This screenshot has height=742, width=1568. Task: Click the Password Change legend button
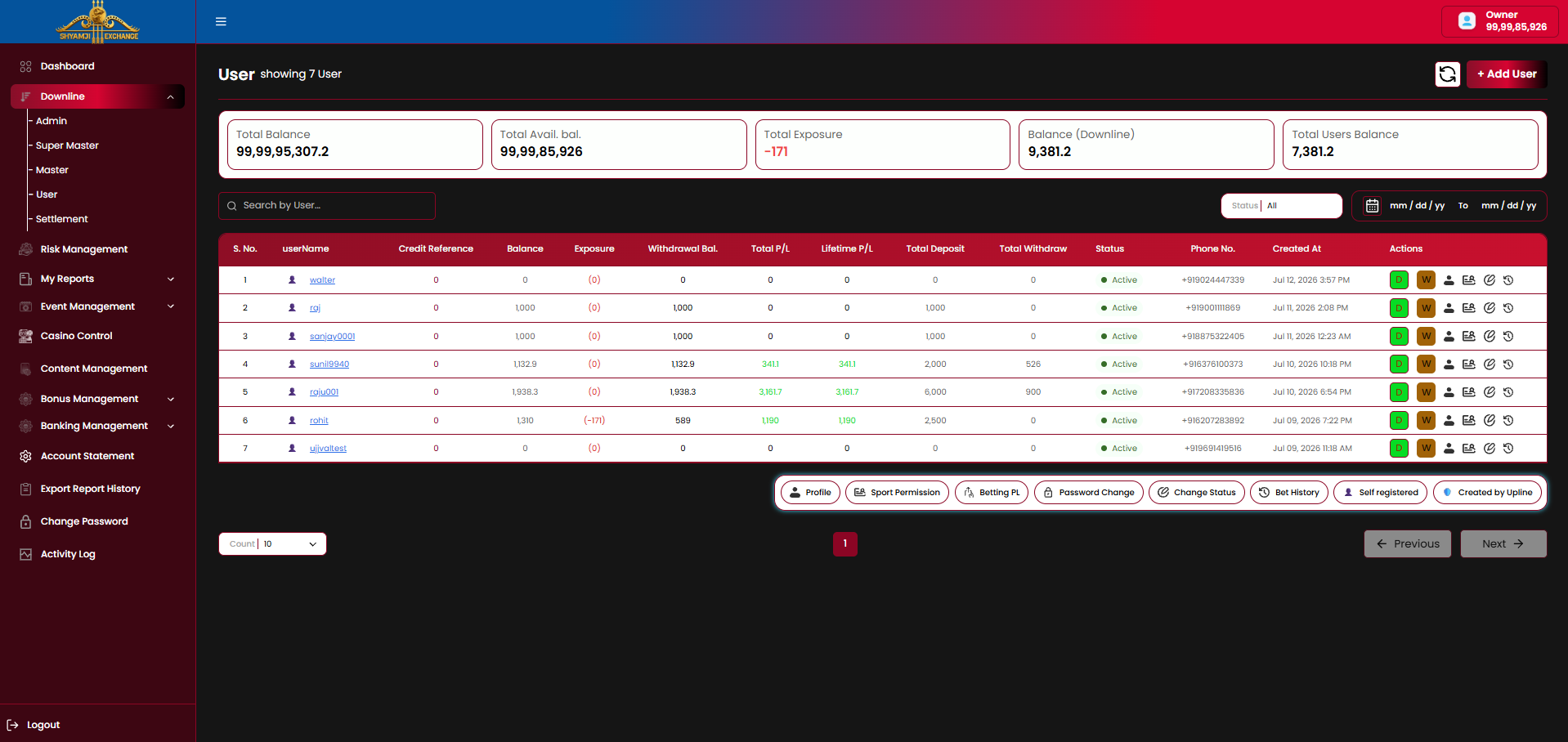(1089, 493)
